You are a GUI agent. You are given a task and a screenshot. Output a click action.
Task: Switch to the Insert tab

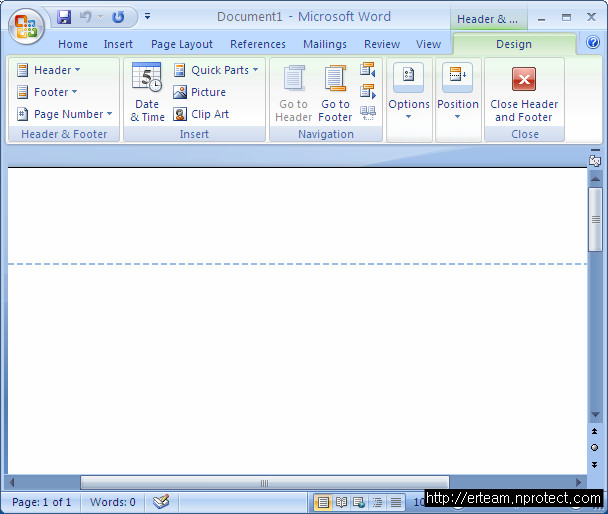coord(118,44)
